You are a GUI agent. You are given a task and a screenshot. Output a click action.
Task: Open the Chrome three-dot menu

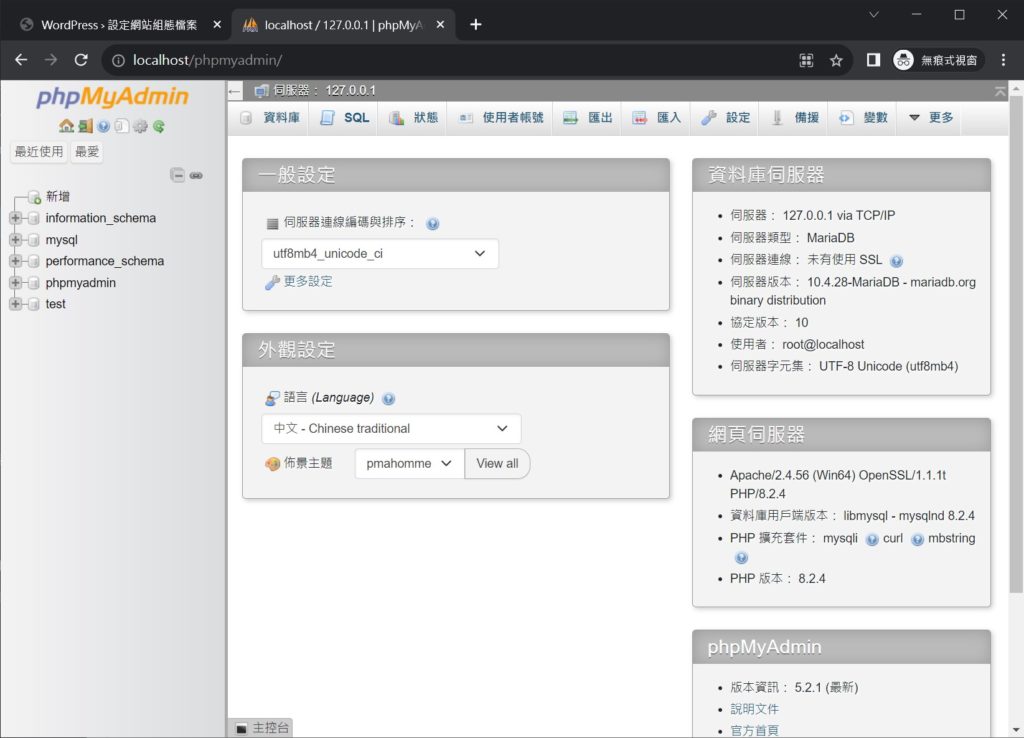click(x=1003, y=60)
